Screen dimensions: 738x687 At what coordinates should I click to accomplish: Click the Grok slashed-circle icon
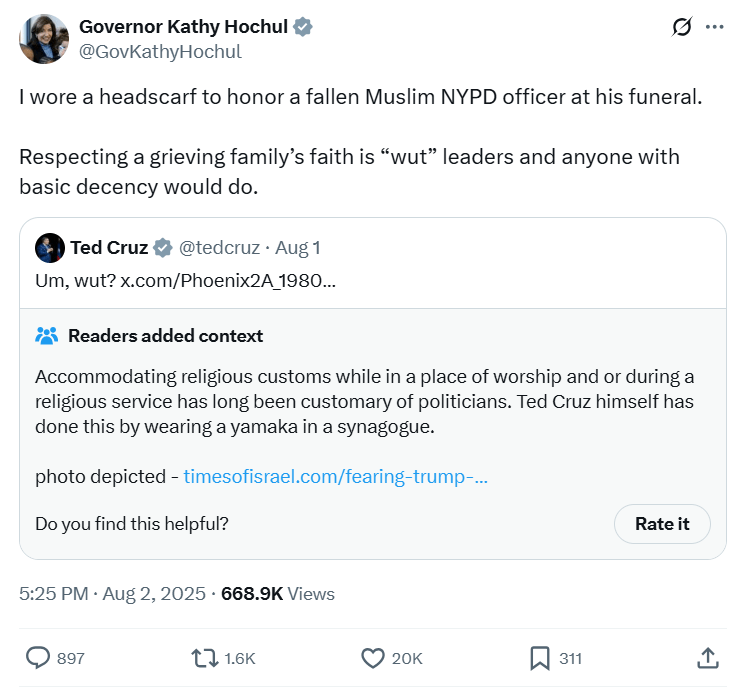[x=682, y=27]
